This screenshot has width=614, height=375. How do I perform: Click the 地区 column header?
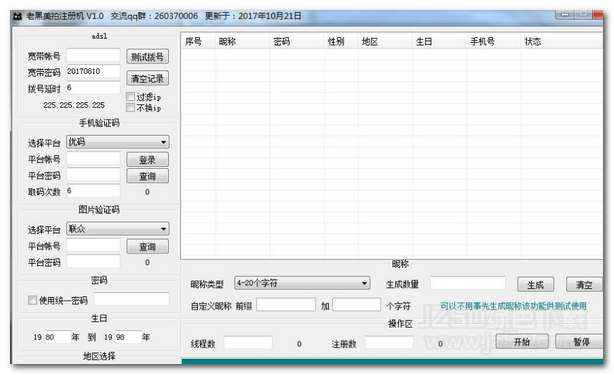point(385,41)
